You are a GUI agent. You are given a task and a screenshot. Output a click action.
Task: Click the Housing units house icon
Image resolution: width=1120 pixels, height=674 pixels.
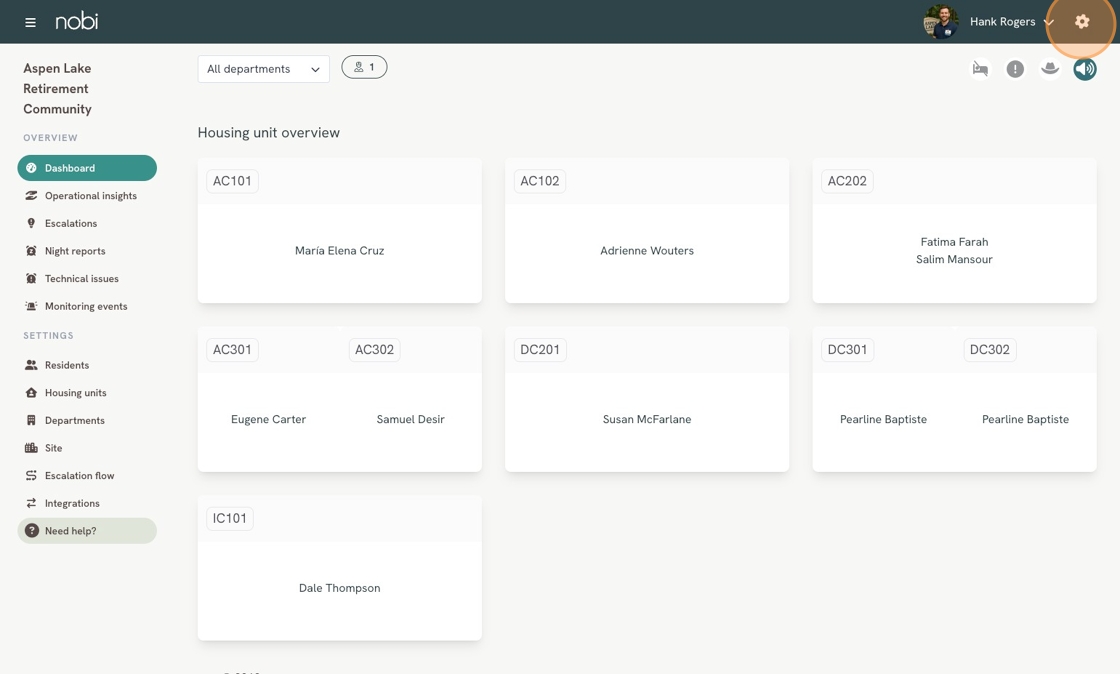(31, 393)
